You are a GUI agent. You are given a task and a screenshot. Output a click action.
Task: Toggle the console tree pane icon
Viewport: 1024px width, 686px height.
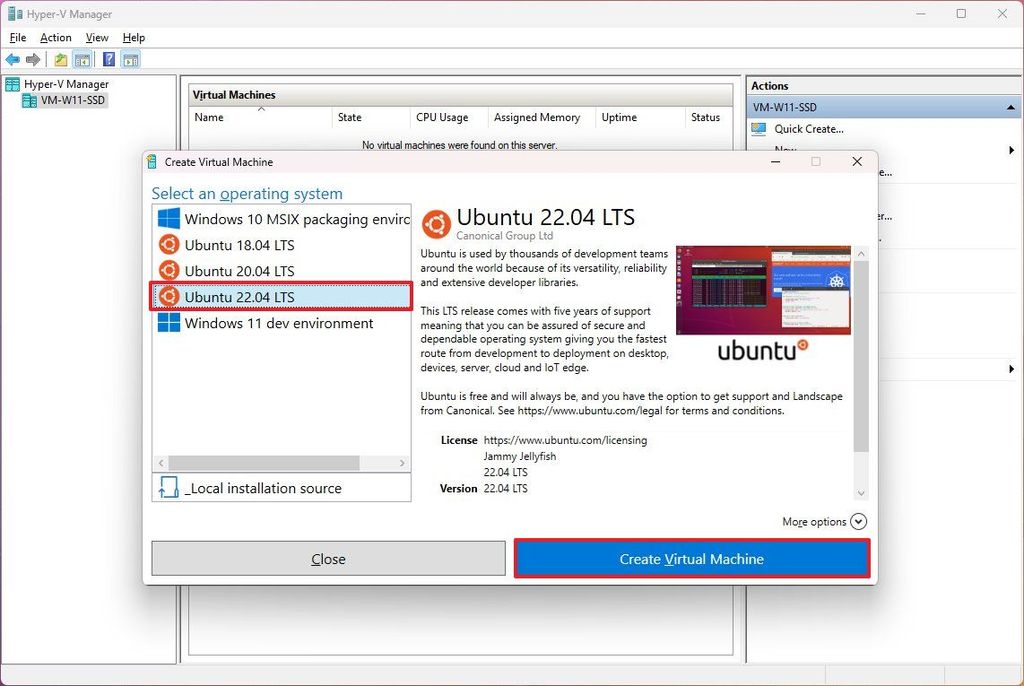82,60
